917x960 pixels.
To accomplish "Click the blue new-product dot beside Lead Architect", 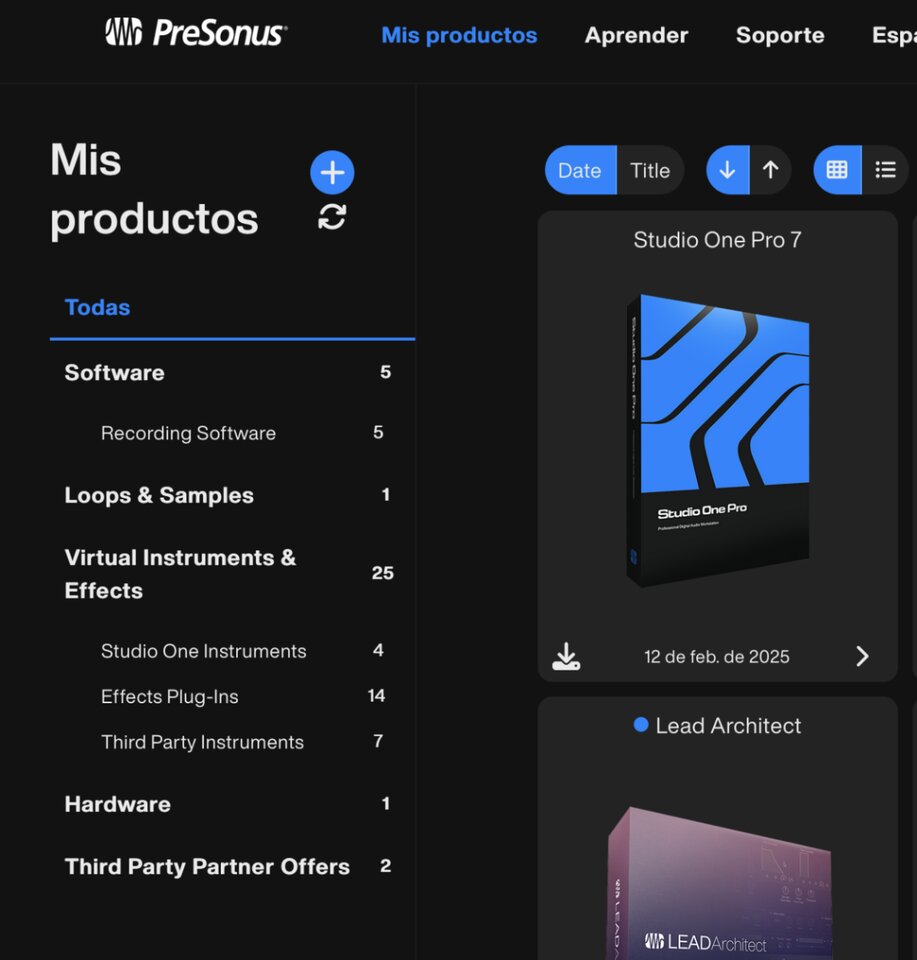I will (x=639, y=726).
